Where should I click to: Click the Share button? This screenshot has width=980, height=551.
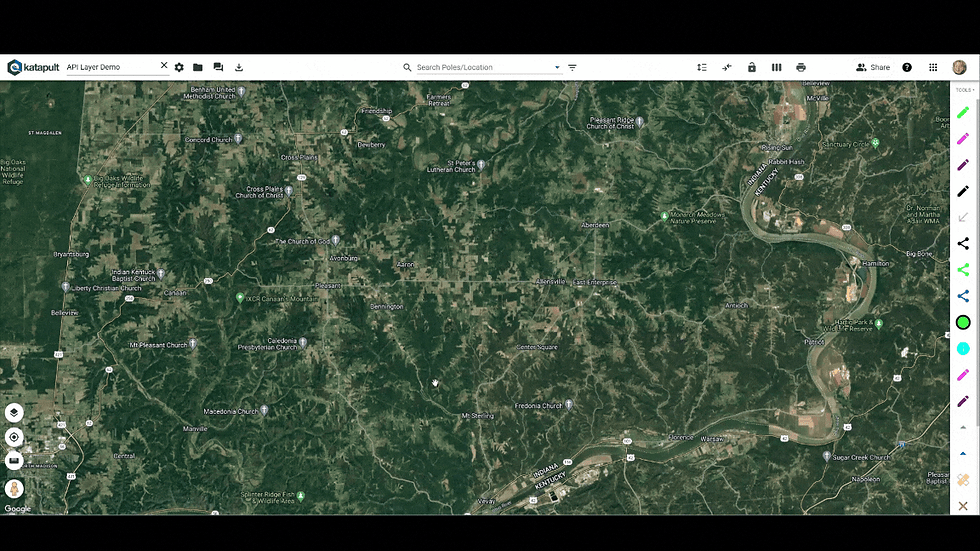[873, 67]
